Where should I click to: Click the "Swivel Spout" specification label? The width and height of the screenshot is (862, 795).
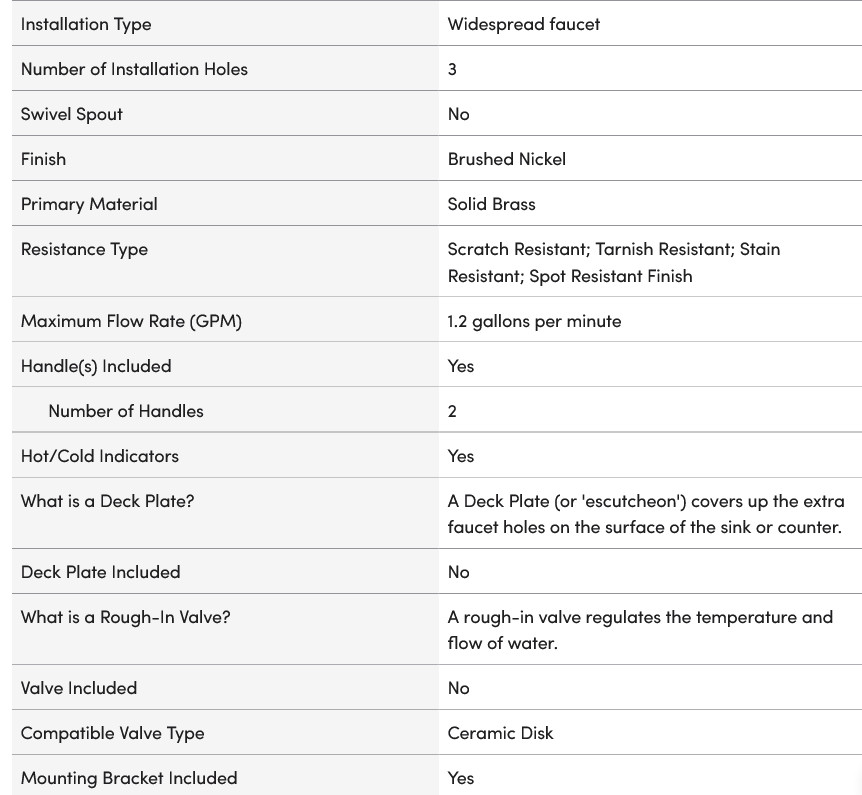point(72,114)
